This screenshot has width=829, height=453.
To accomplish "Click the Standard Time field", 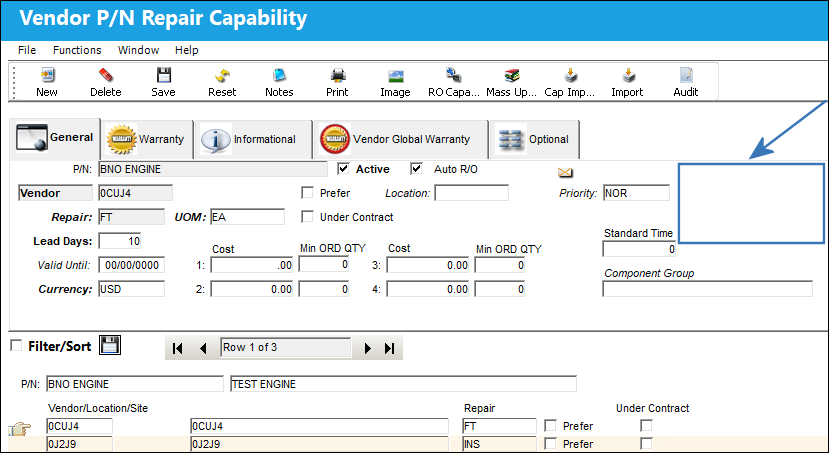I will tap(639, 249).
